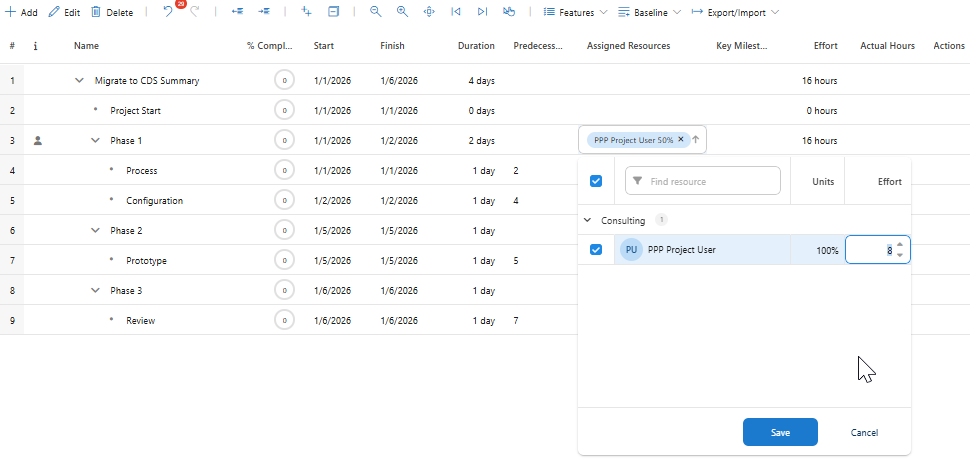This screenshot has height=461, width=970.
Task: Click the Undo arrow icon
Action: pyautogui.click(x=168, y=13)
